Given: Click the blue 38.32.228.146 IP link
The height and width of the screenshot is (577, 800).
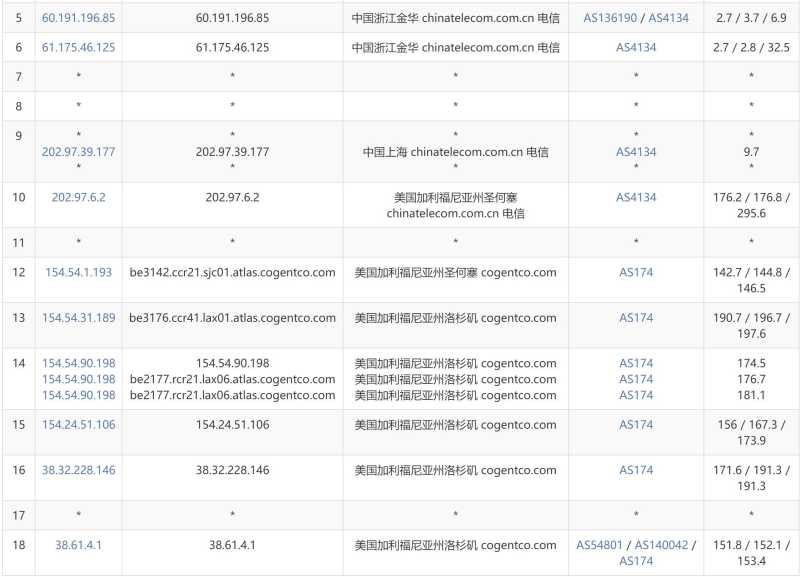Looking at the screenshot, I should (78, 470).
